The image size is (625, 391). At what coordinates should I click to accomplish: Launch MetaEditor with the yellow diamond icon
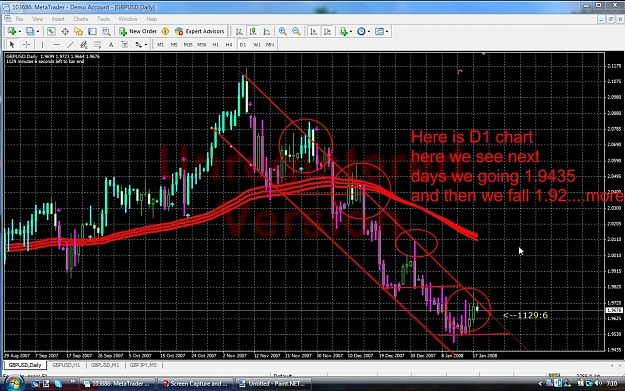point(165,31)
